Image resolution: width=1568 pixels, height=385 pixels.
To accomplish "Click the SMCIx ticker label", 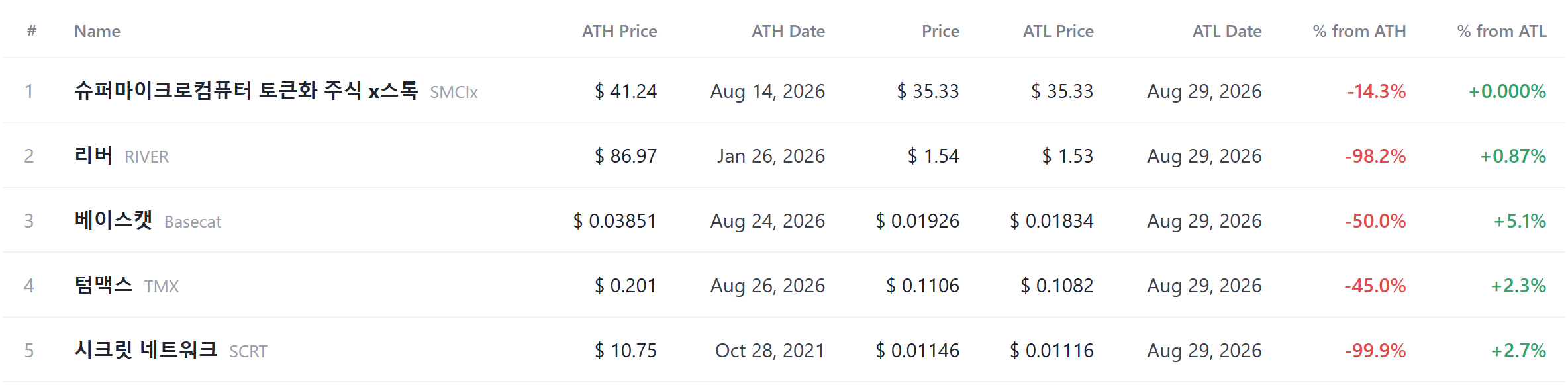I will click(454, 92).
